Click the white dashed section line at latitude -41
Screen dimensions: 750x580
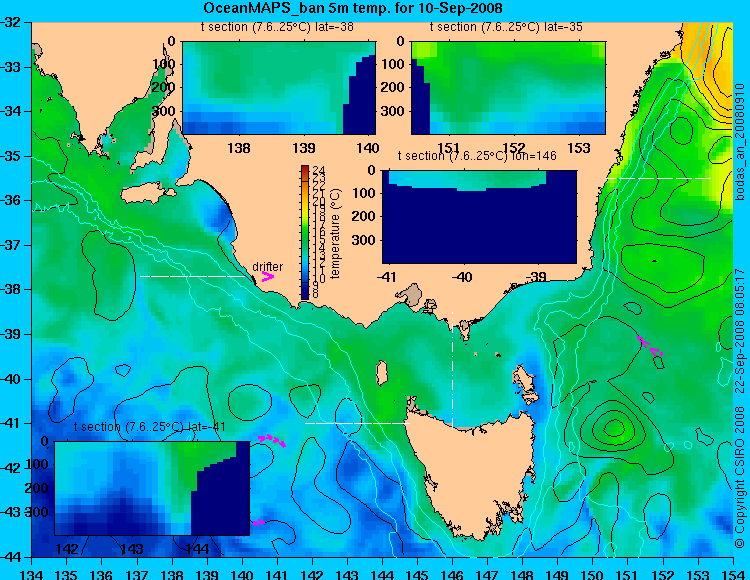tap(357, 423)
